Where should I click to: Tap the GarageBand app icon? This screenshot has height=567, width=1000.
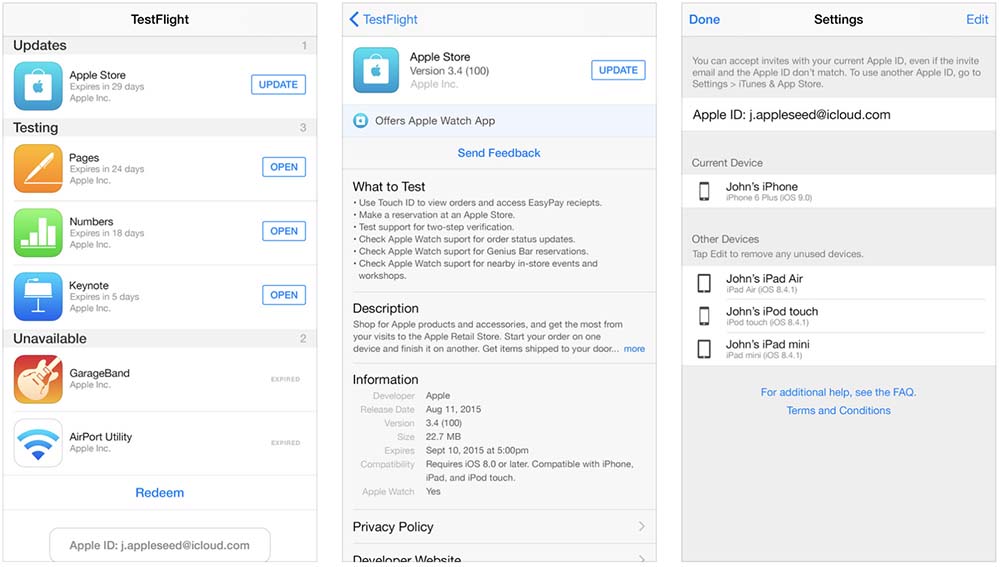tap(38, 379)
